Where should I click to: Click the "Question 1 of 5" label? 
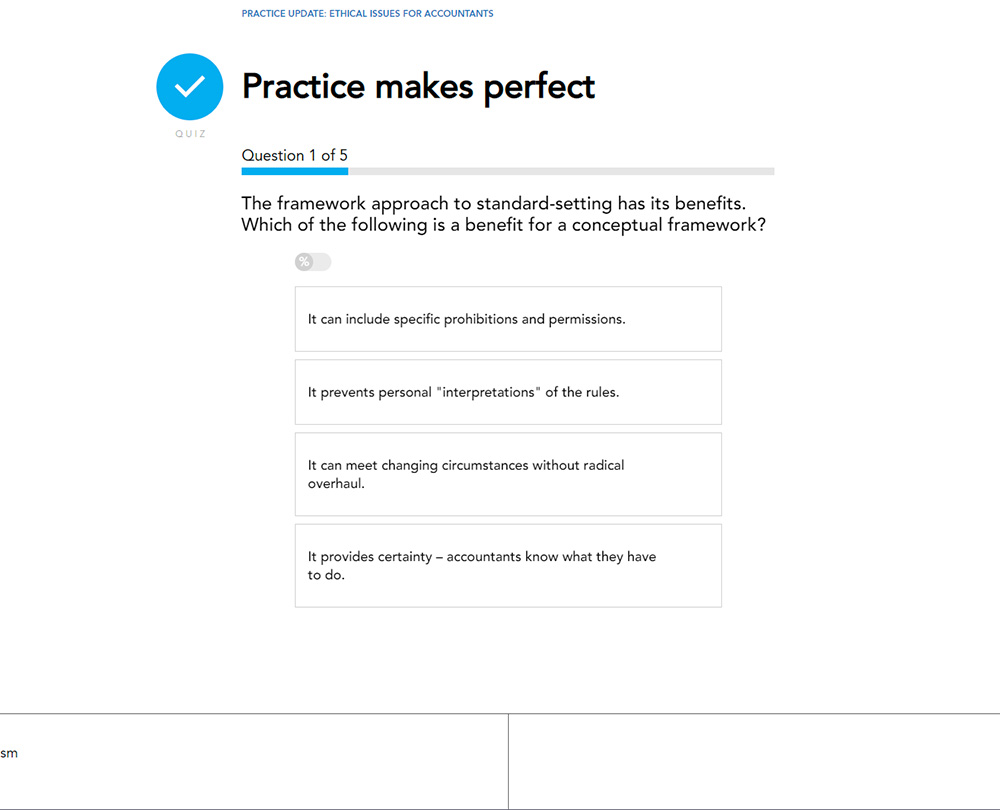click(295, 155)
